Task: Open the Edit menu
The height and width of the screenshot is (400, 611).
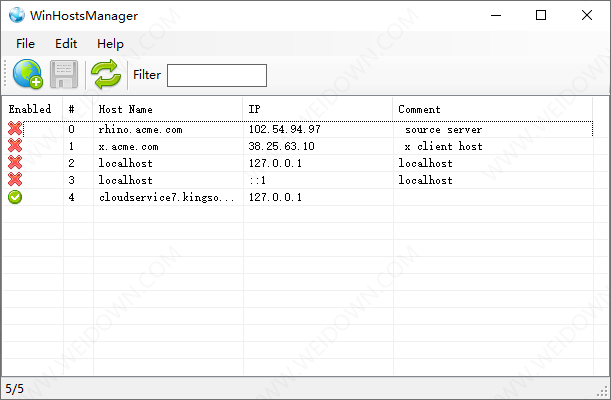Action: point(66,44)
